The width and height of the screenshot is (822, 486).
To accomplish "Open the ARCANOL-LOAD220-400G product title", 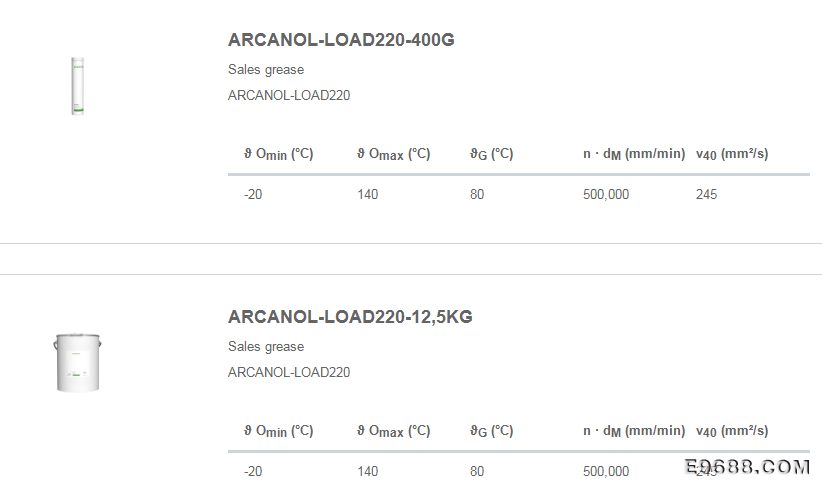I will coord(341,40).
